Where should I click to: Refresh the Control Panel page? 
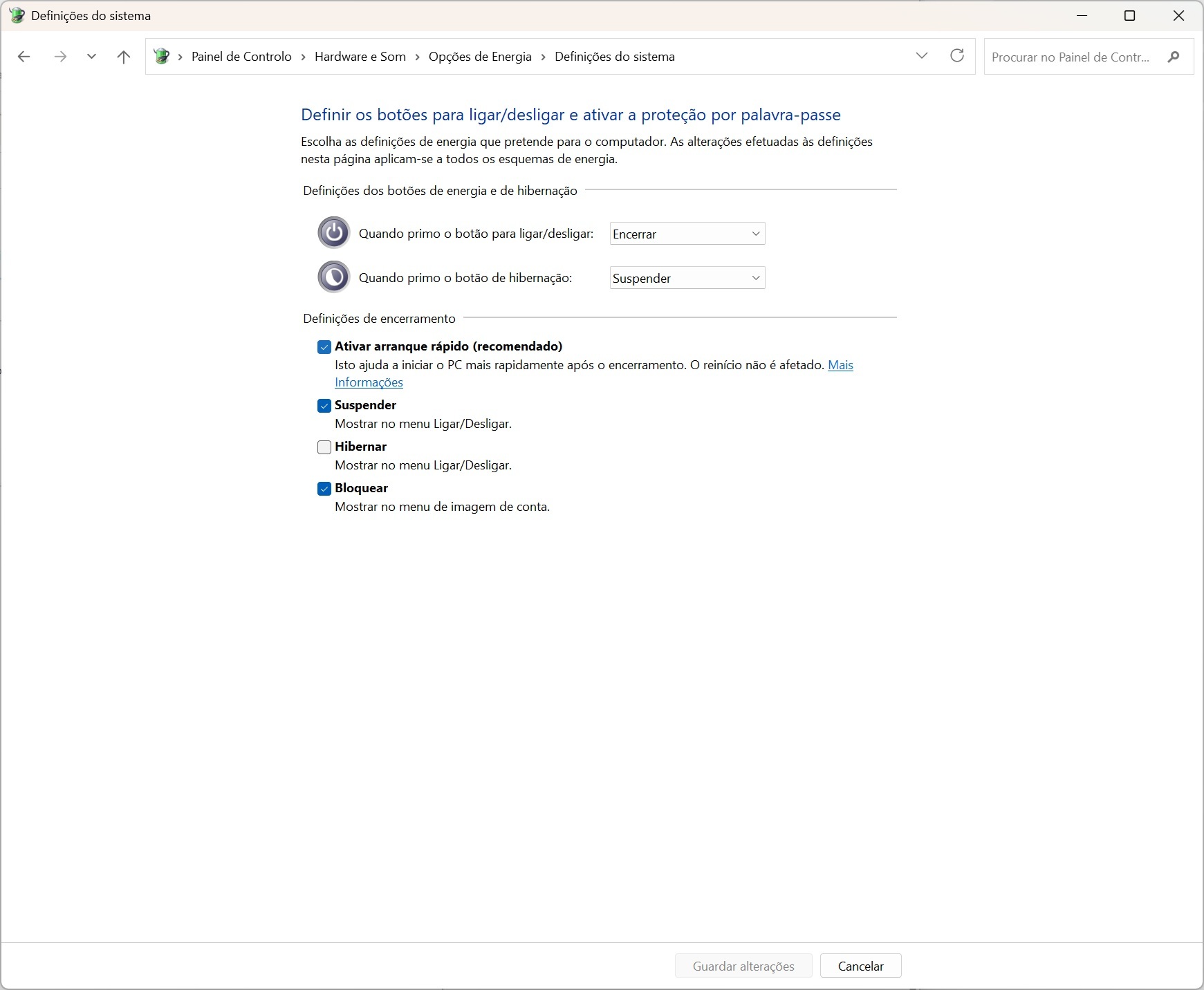(957, 56)
